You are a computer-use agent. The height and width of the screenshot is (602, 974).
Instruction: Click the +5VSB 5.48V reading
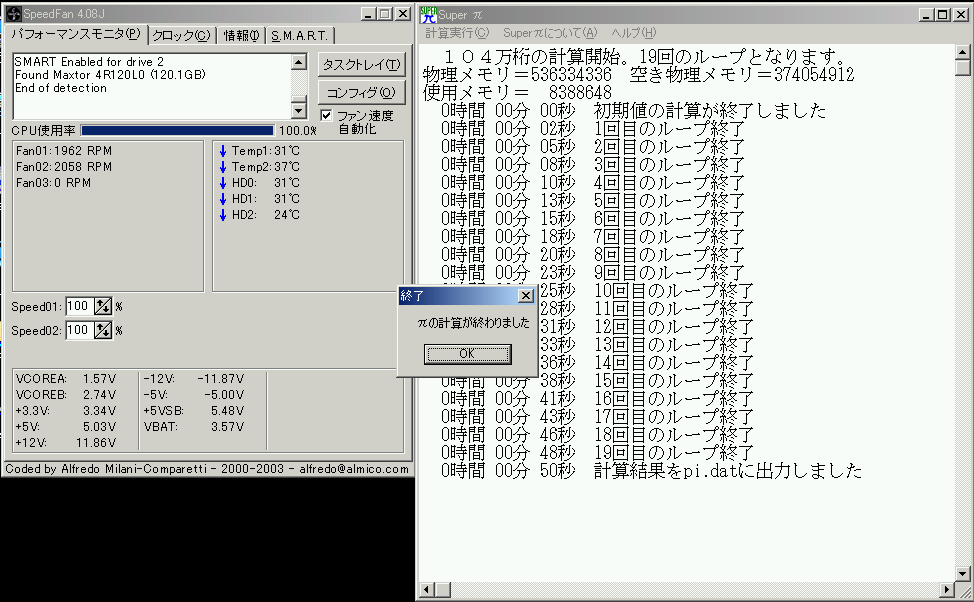point(194,411)
